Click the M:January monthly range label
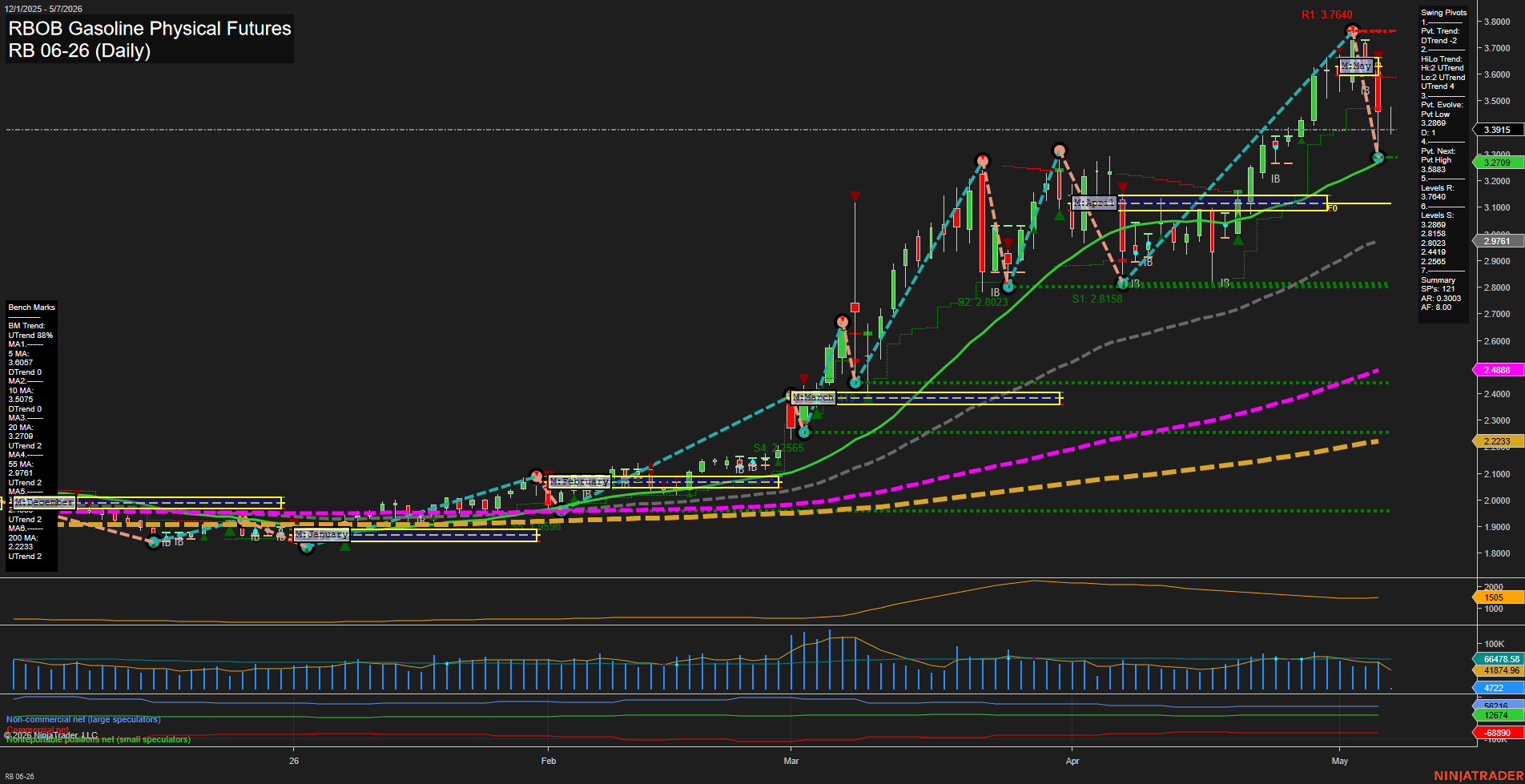Screen dimensions: 1525x784 click(322, 534)
